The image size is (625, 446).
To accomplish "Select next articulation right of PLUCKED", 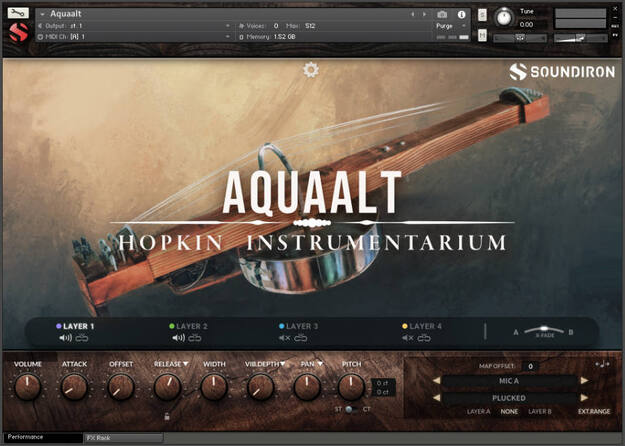I will pyautogui.click(x=584, y=397).
